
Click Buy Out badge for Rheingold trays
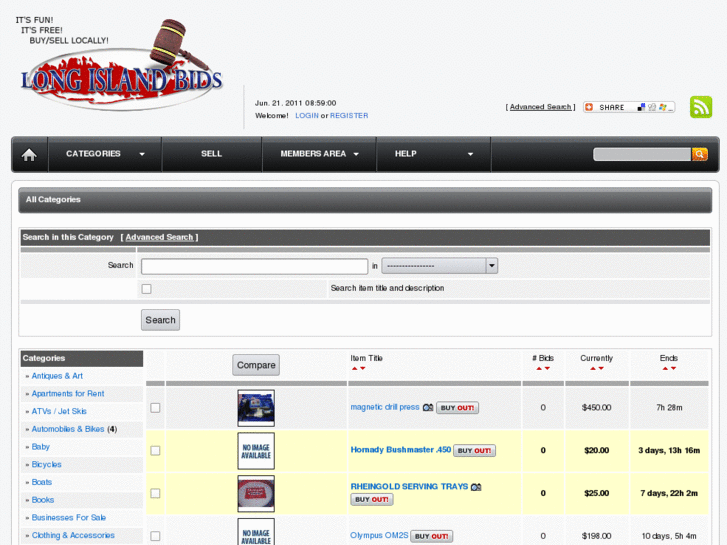[372, 500]
